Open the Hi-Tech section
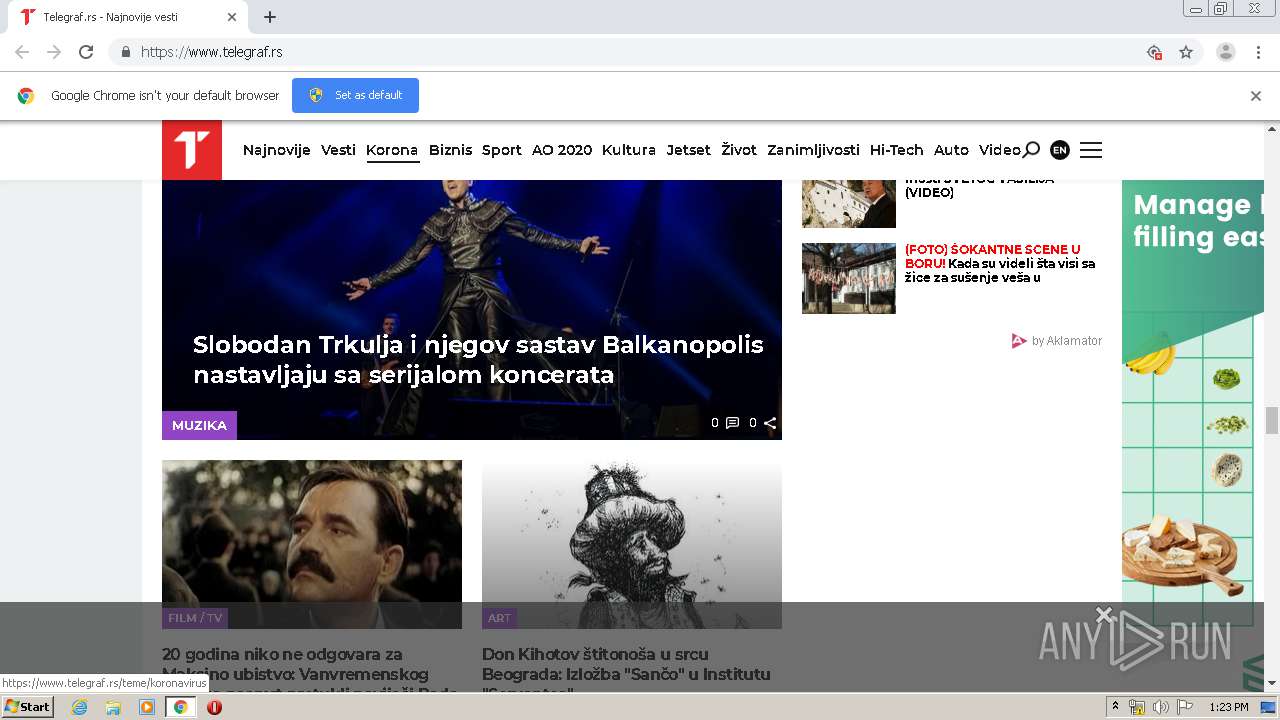The image size is (1280, 720). point(897,150)
